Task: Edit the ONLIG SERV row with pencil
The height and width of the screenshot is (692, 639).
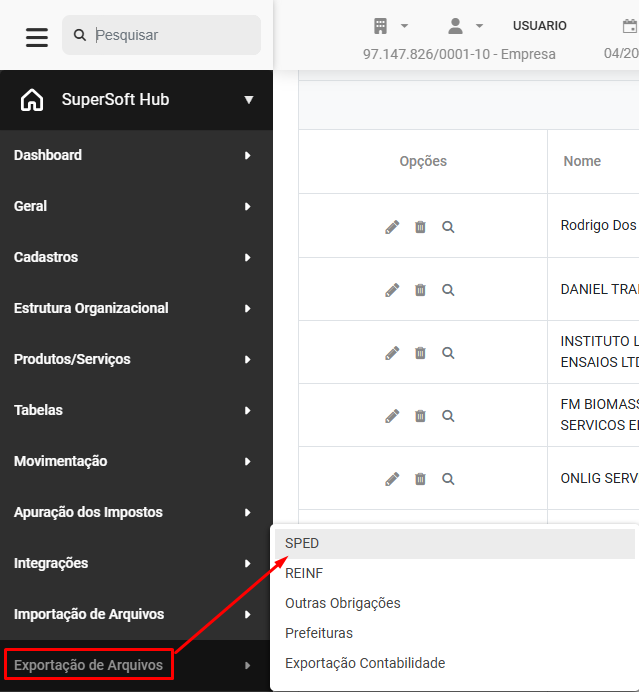Action: click(392, 479)
